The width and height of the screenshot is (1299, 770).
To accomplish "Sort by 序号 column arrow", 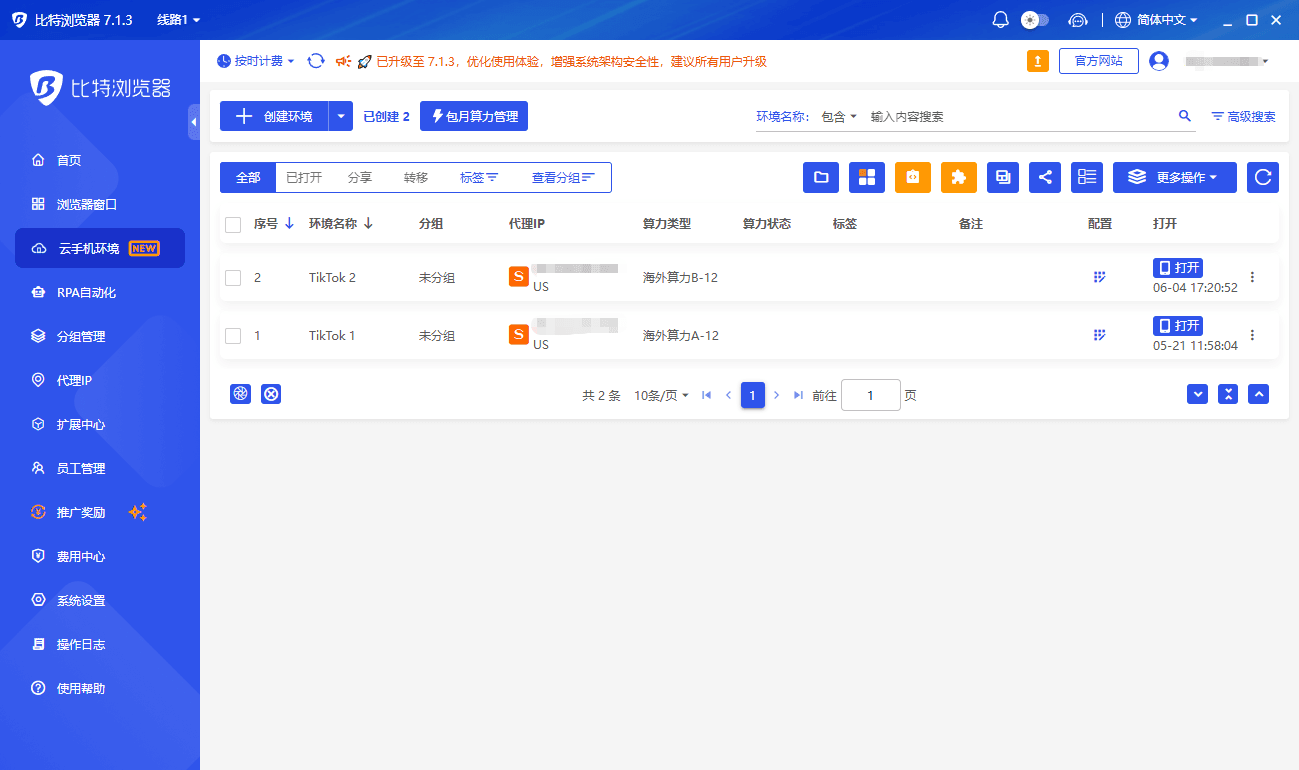I will tap(290, 224).
